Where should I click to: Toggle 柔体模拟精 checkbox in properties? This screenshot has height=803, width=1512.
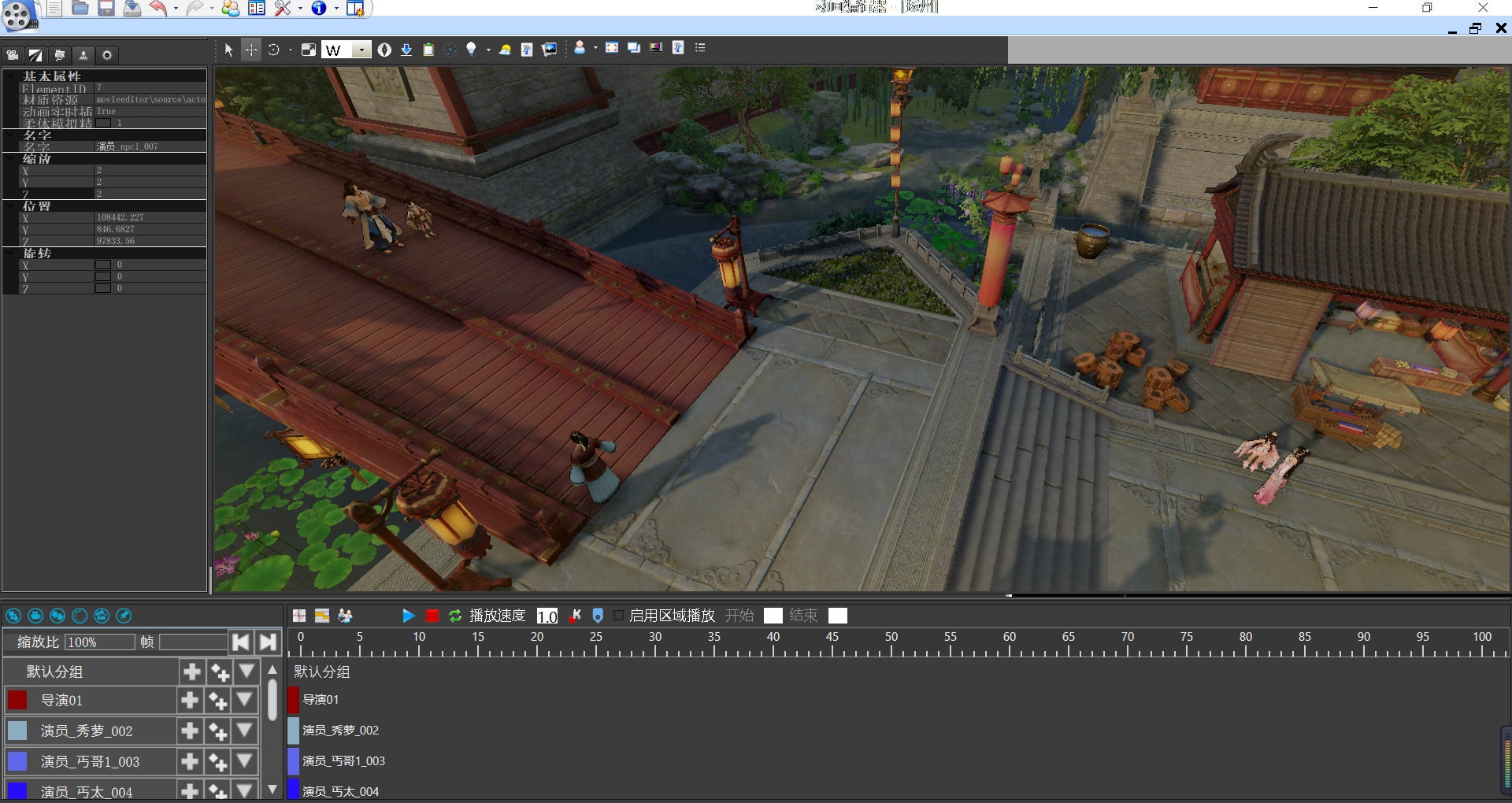click(103, 123)
